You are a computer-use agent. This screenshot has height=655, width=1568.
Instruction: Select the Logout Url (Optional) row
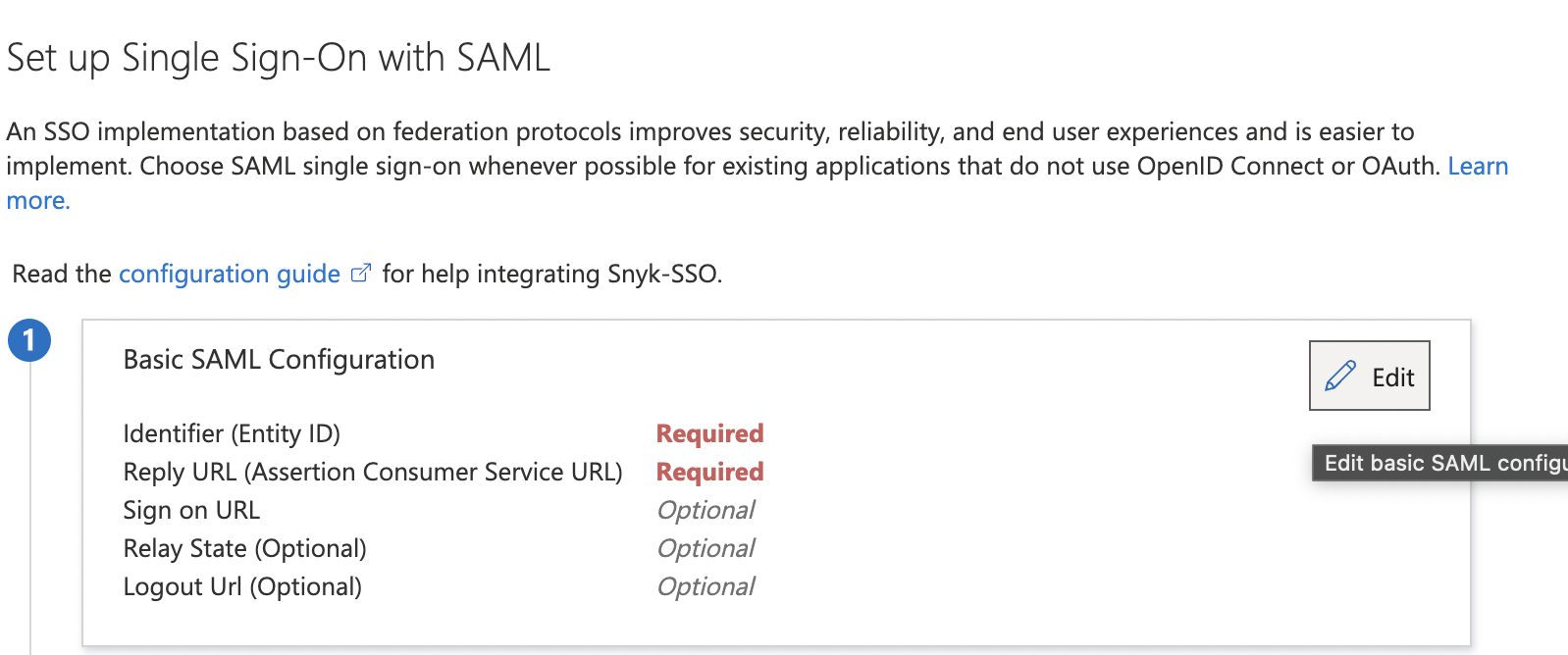tap(241, 586)
